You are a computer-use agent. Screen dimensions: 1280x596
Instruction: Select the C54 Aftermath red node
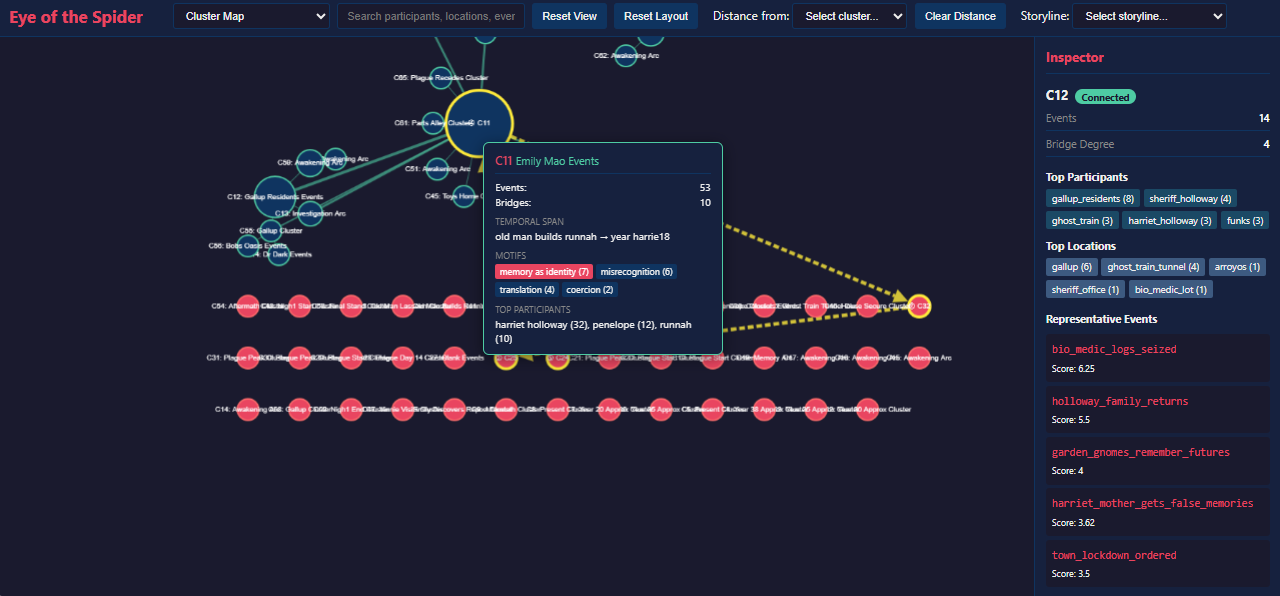(x=248, y=307)
